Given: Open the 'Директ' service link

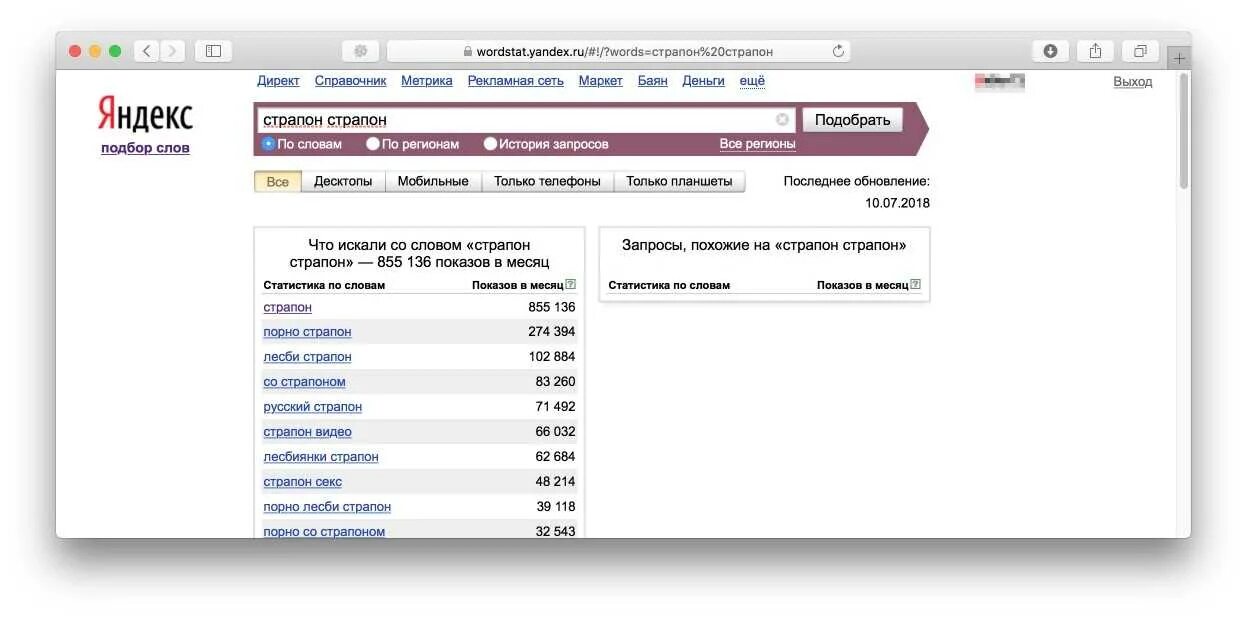Looking at the screenshot, I should pos(278,81).
